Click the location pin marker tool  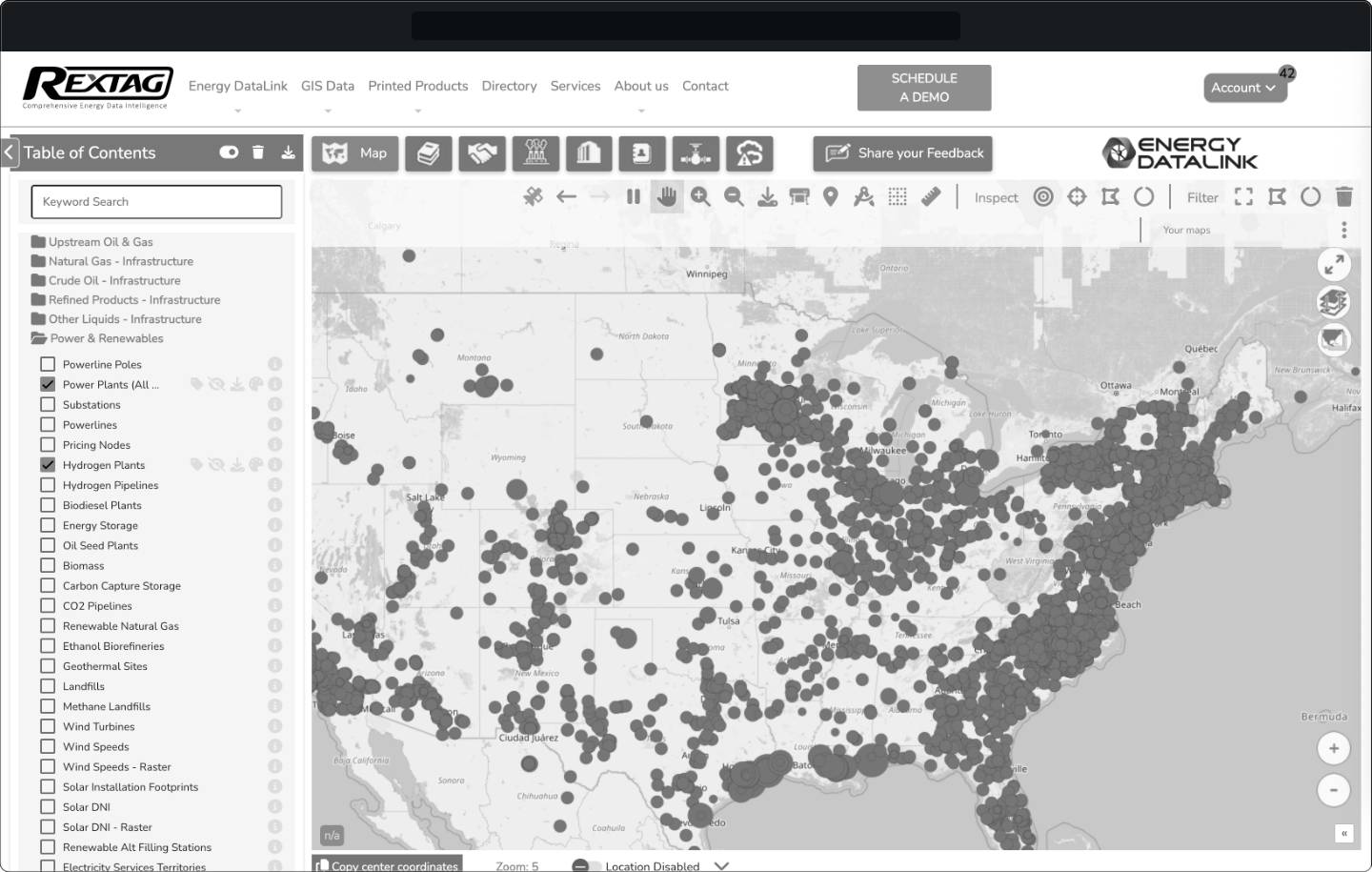831,197
